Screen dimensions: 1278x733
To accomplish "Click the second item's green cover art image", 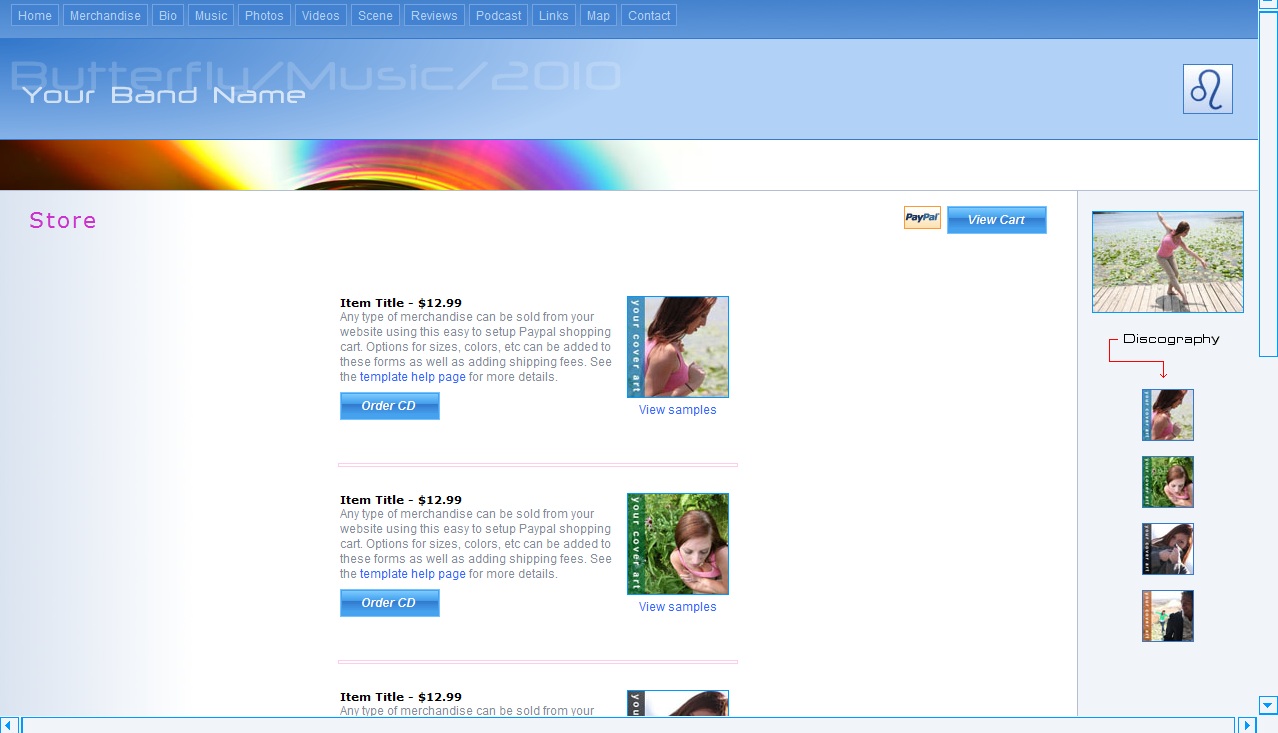I will [678, 544].
